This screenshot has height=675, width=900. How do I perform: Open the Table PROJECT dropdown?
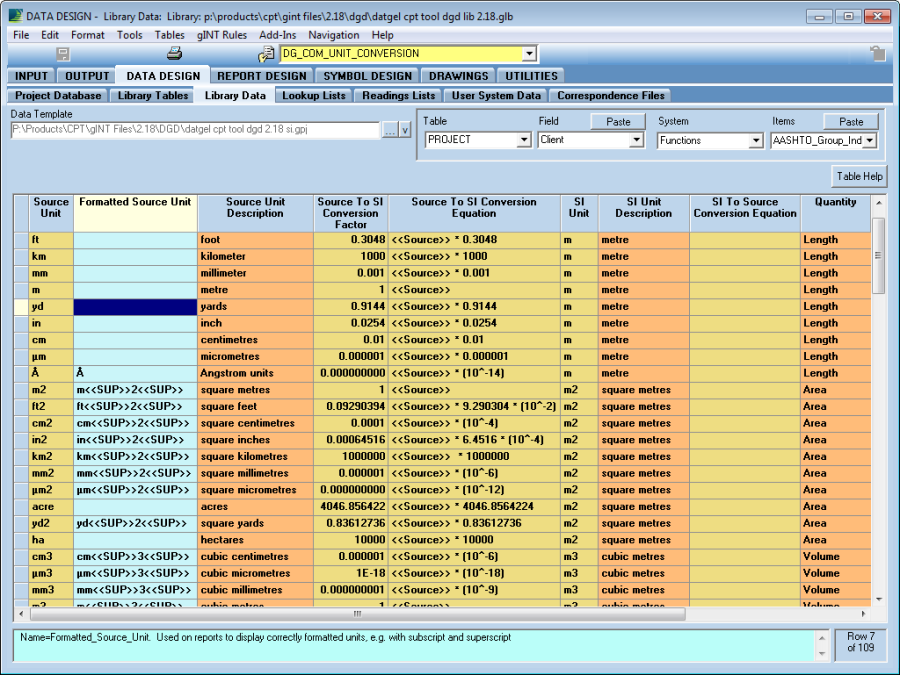tap(524, 141)
